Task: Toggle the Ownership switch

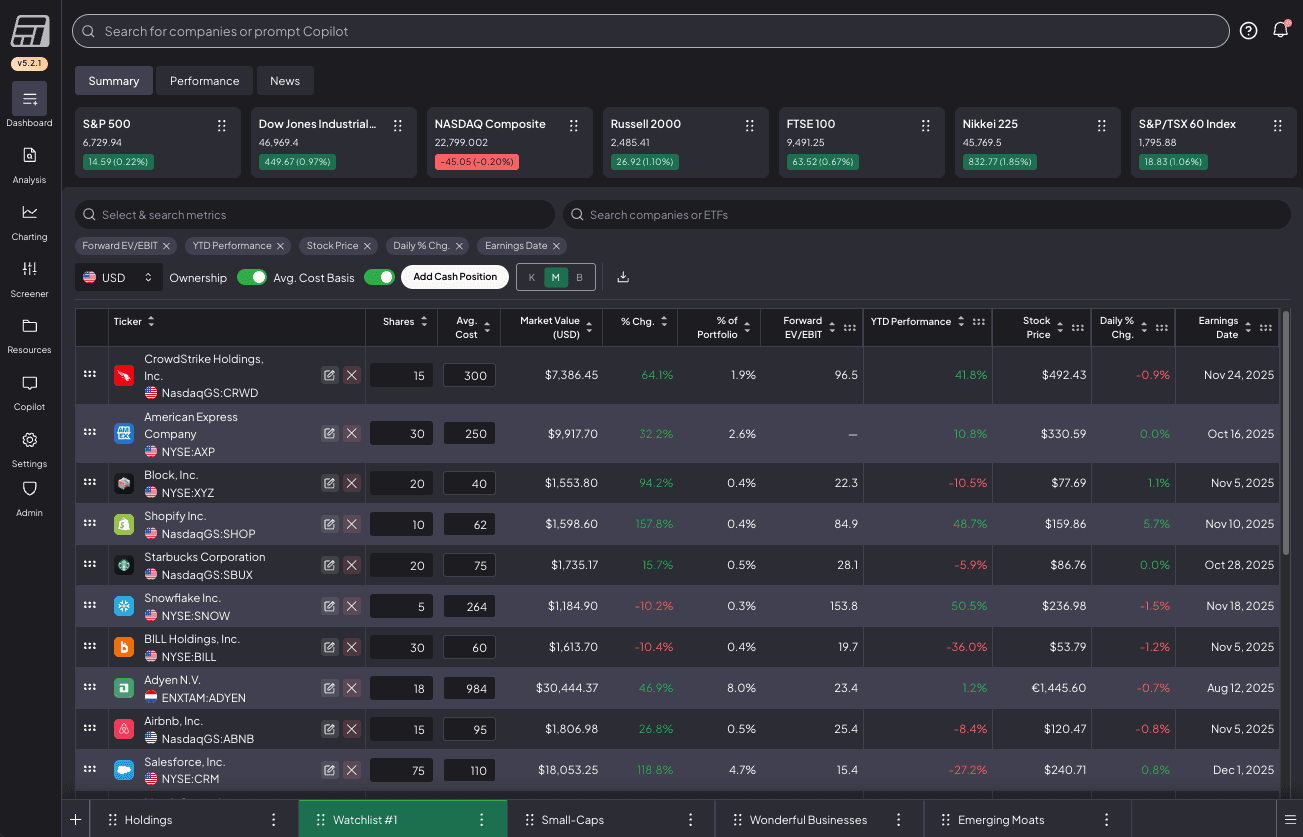Action: tap(251, 277)
